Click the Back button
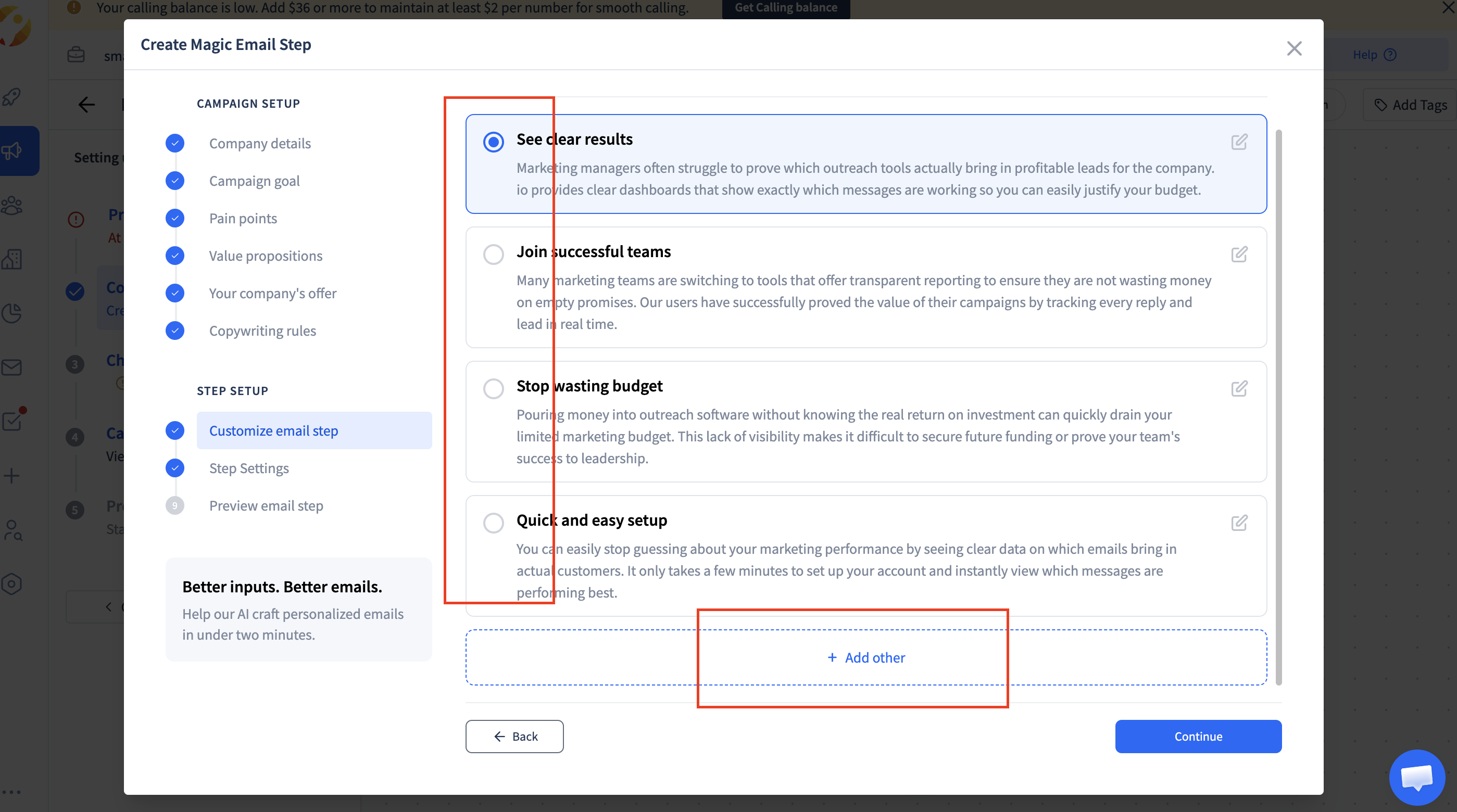The image size is (1457, 812). coord(514,736)
